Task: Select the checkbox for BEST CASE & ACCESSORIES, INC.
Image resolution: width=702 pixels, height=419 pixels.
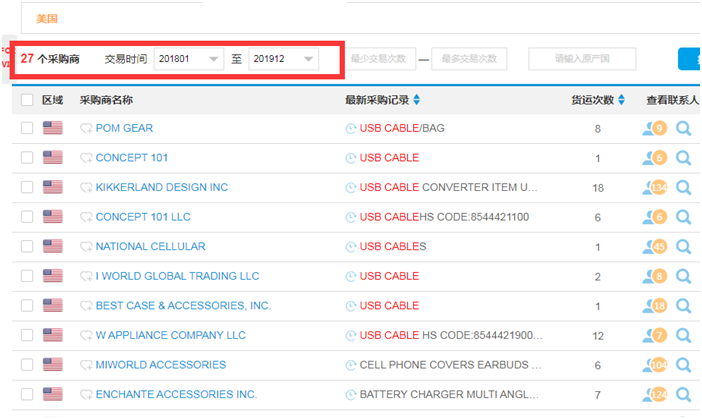Action: coord(27,306)
